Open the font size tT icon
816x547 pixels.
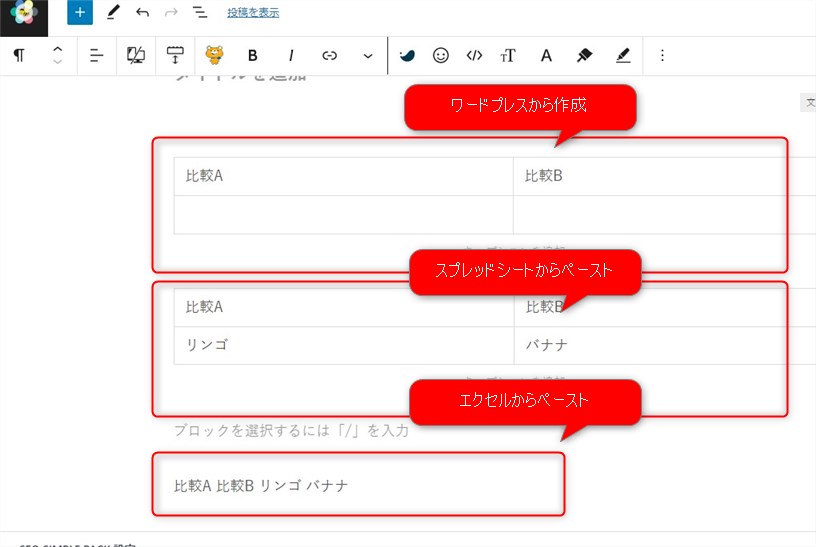point(508,55)
